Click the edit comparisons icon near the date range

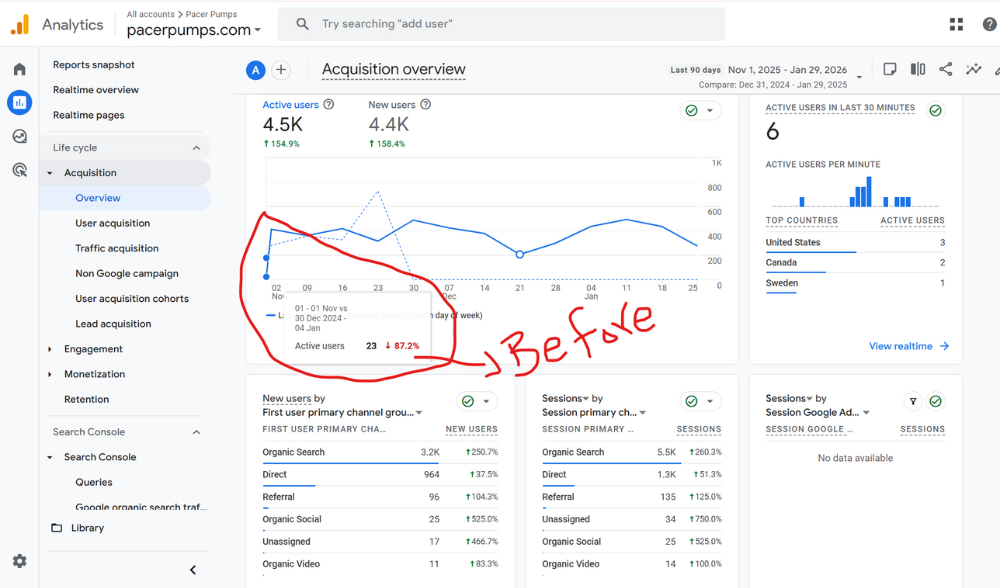coord(917,69)
